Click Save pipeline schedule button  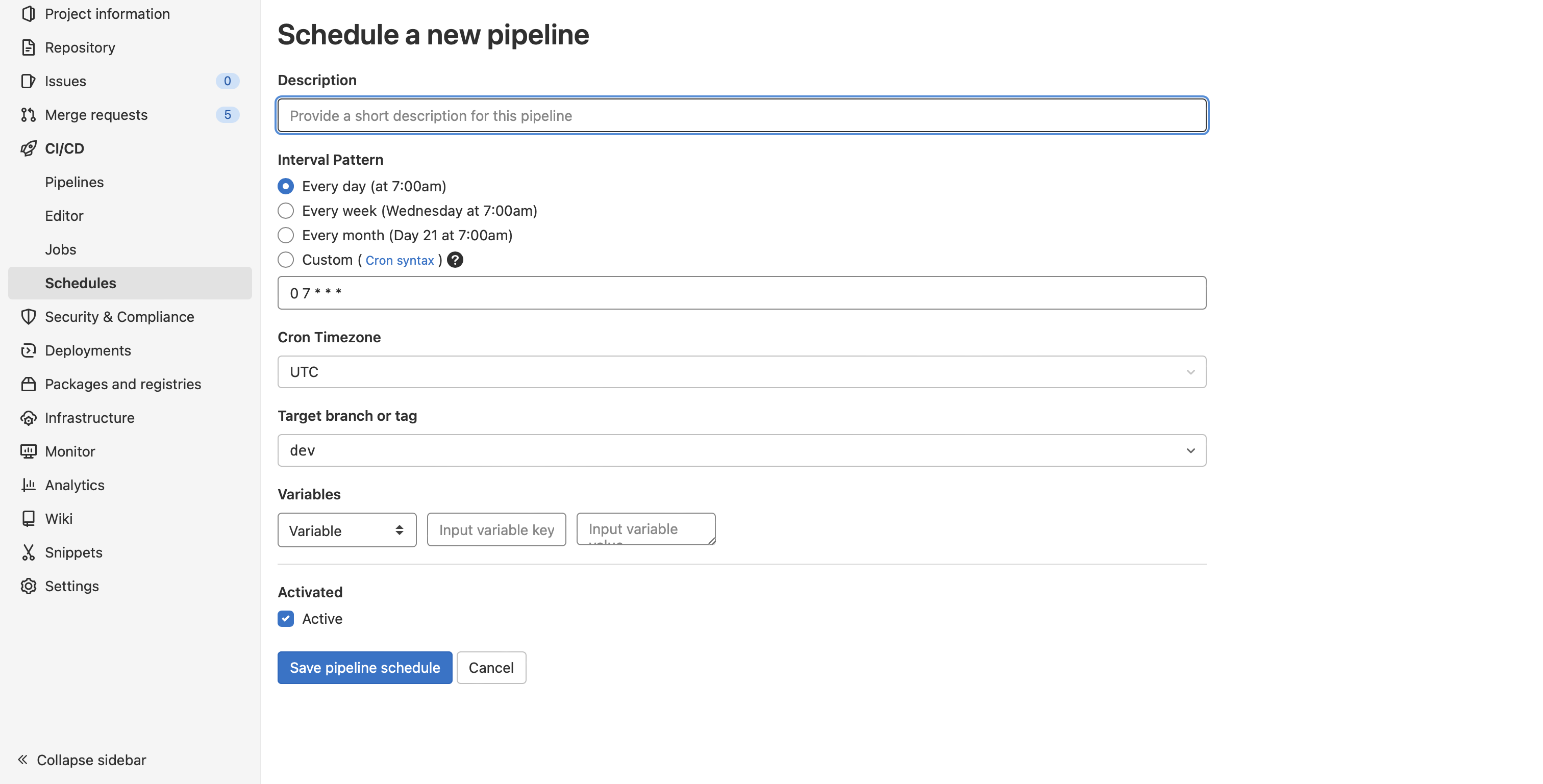(x=365, y=667)
